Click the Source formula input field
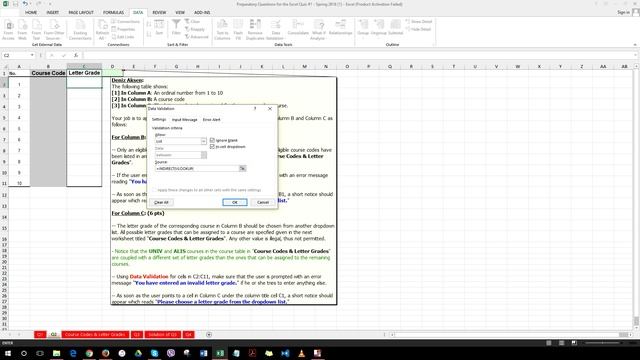640x360 pixels. coord(197,169)
